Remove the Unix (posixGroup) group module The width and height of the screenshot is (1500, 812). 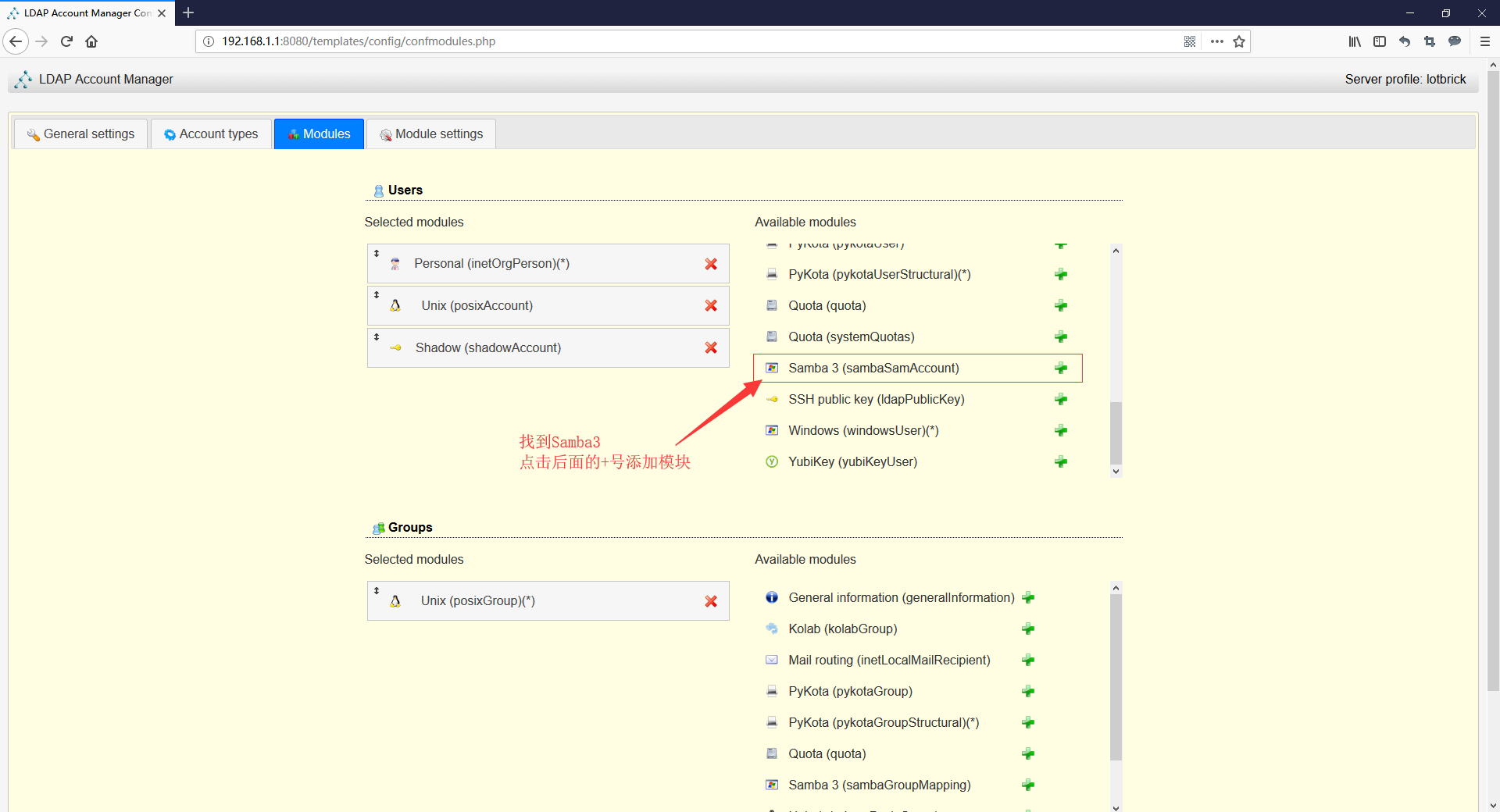[x=711, y=601]
